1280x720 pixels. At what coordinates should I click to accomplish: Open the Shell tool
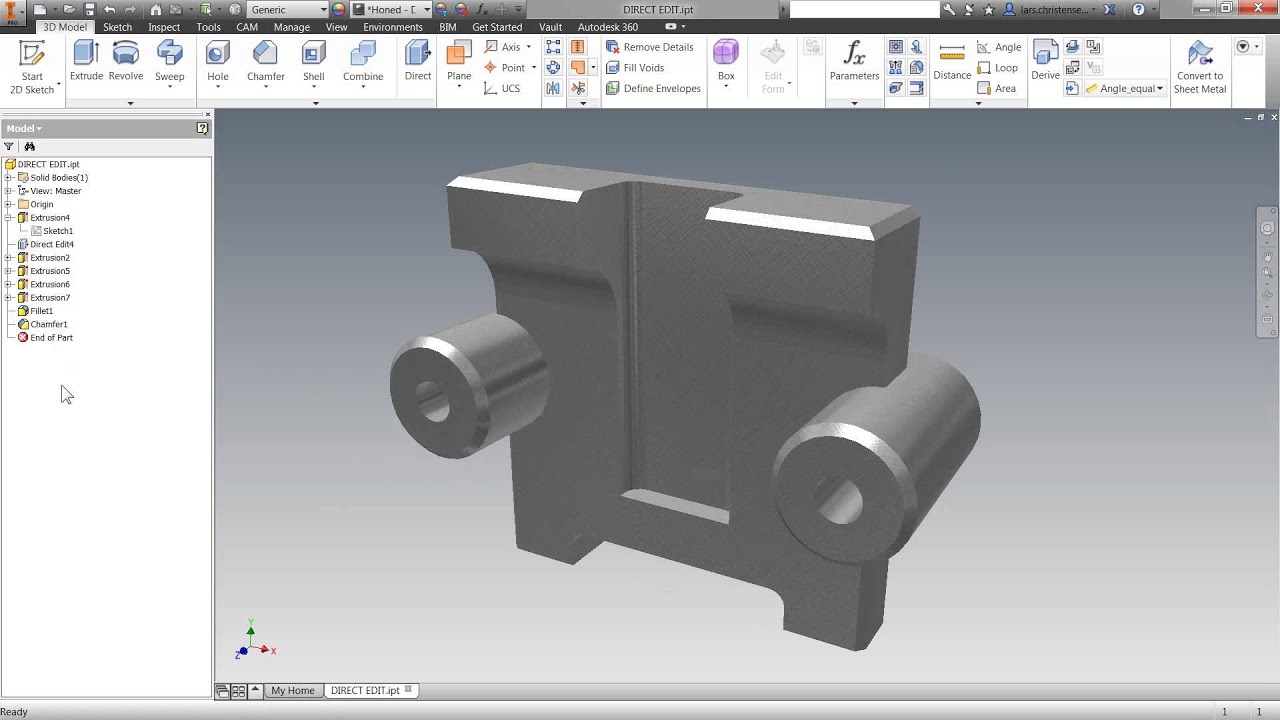click(x=313, y=64)
